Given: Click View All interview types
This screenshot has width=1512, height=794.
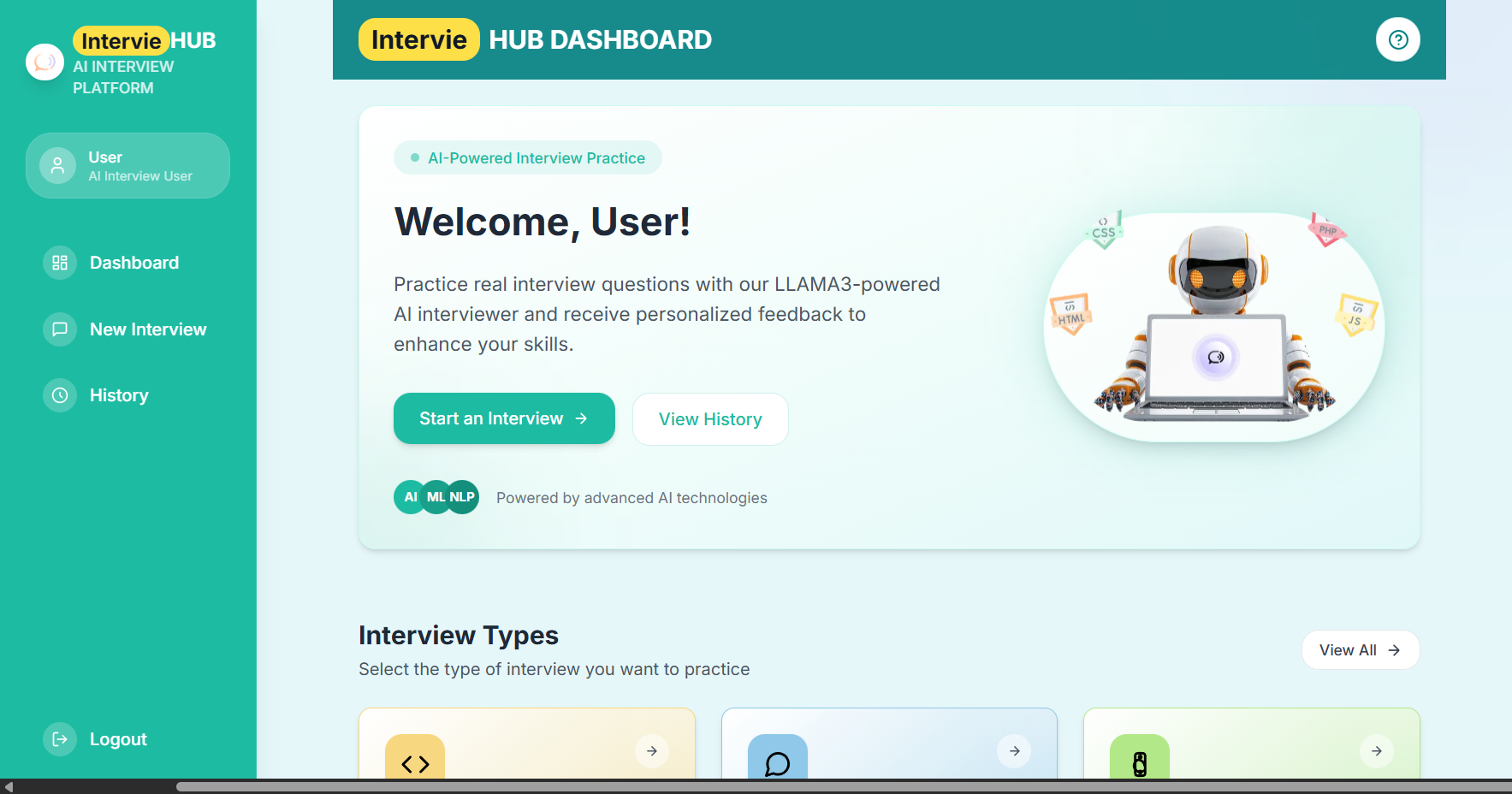Looking at the screenshot, I should [x=1360, y=649].
